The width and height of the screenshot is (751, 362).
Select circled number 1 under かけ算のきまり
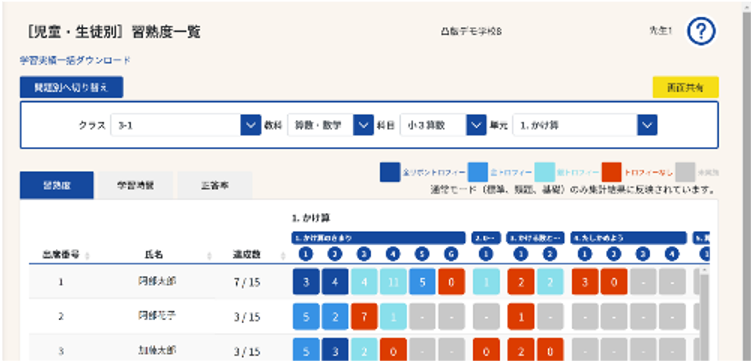point(306,254)
